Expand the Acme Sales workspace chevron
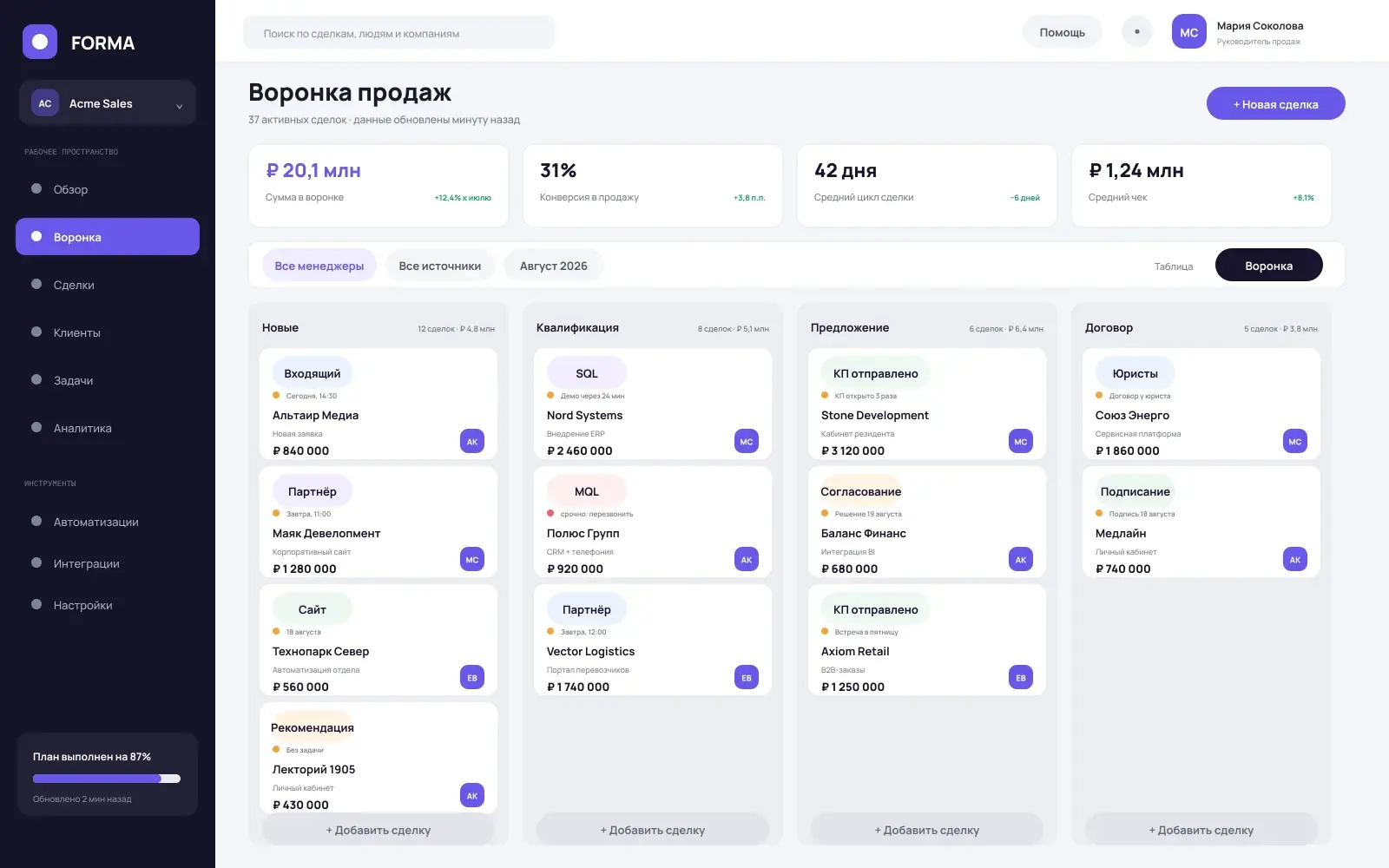1389x868 pixels. [180, 106]
